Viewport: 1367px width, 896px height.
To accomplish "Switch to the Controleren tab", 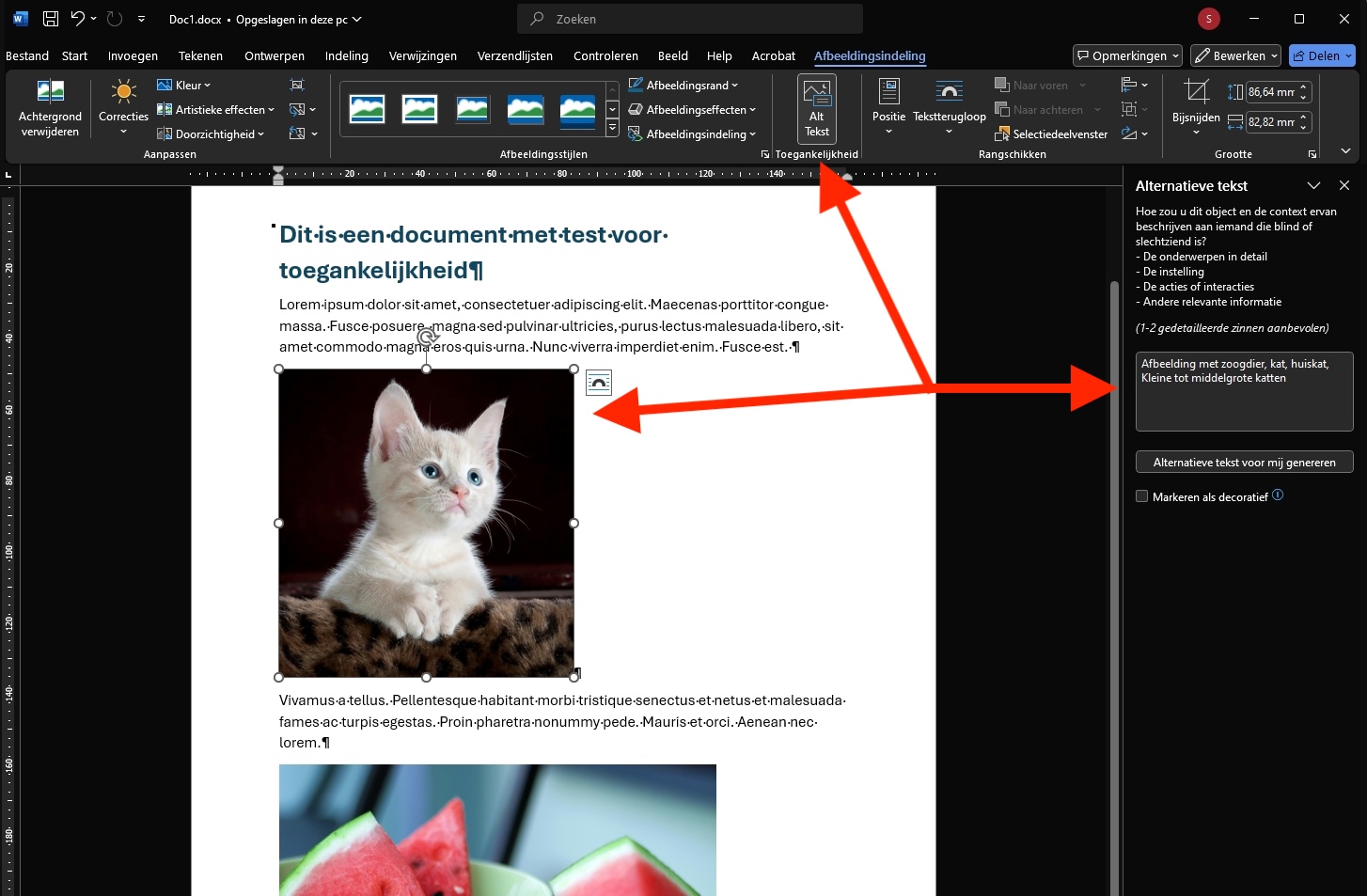I will [x=605, y=55].
